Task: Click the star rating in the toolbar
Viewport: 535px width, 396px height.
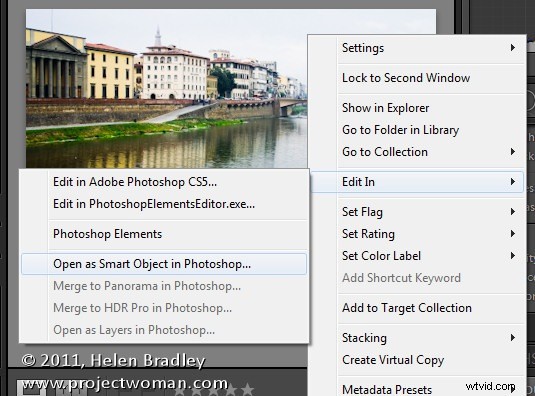Action: pyautogui.click(x=214, y=390)
